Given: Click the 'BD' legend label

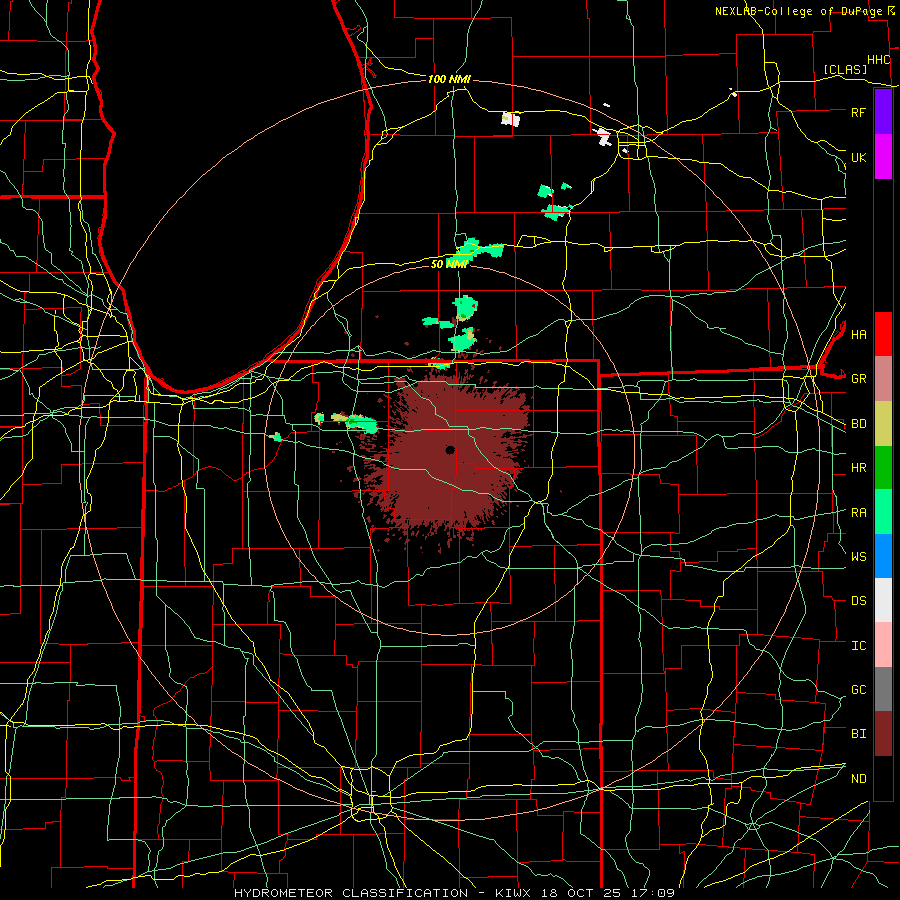Looking at the screenshot, I should [x=858, y=424].
